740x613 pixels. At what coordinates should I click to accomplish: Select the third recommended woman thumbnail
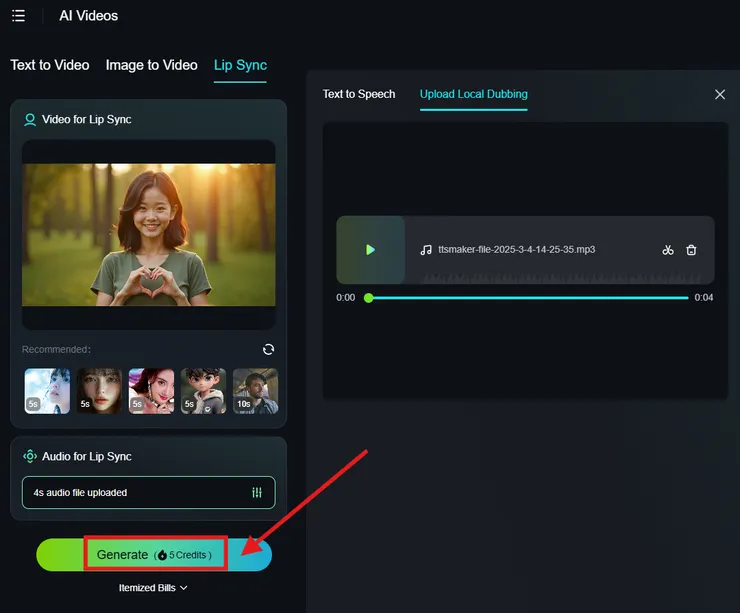tap(151, 391)
